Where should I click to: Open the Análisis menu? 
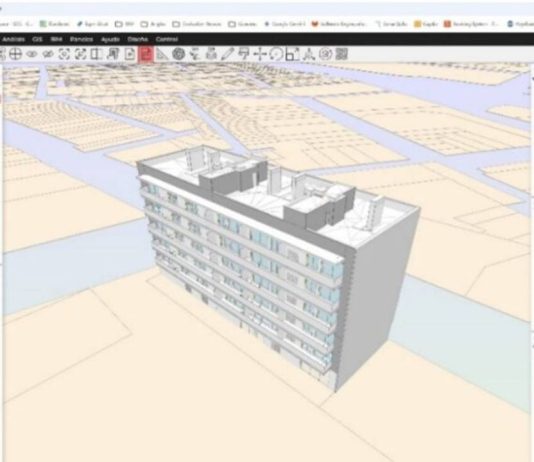[13, 39]
